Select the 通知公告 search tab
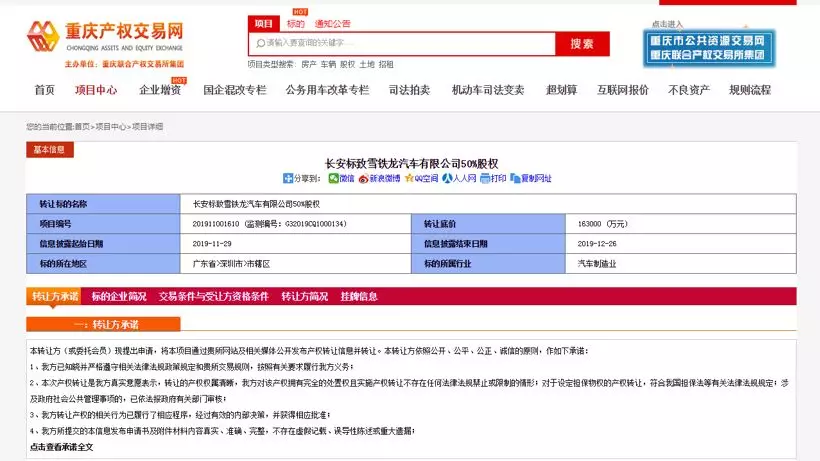 [333, 24]
